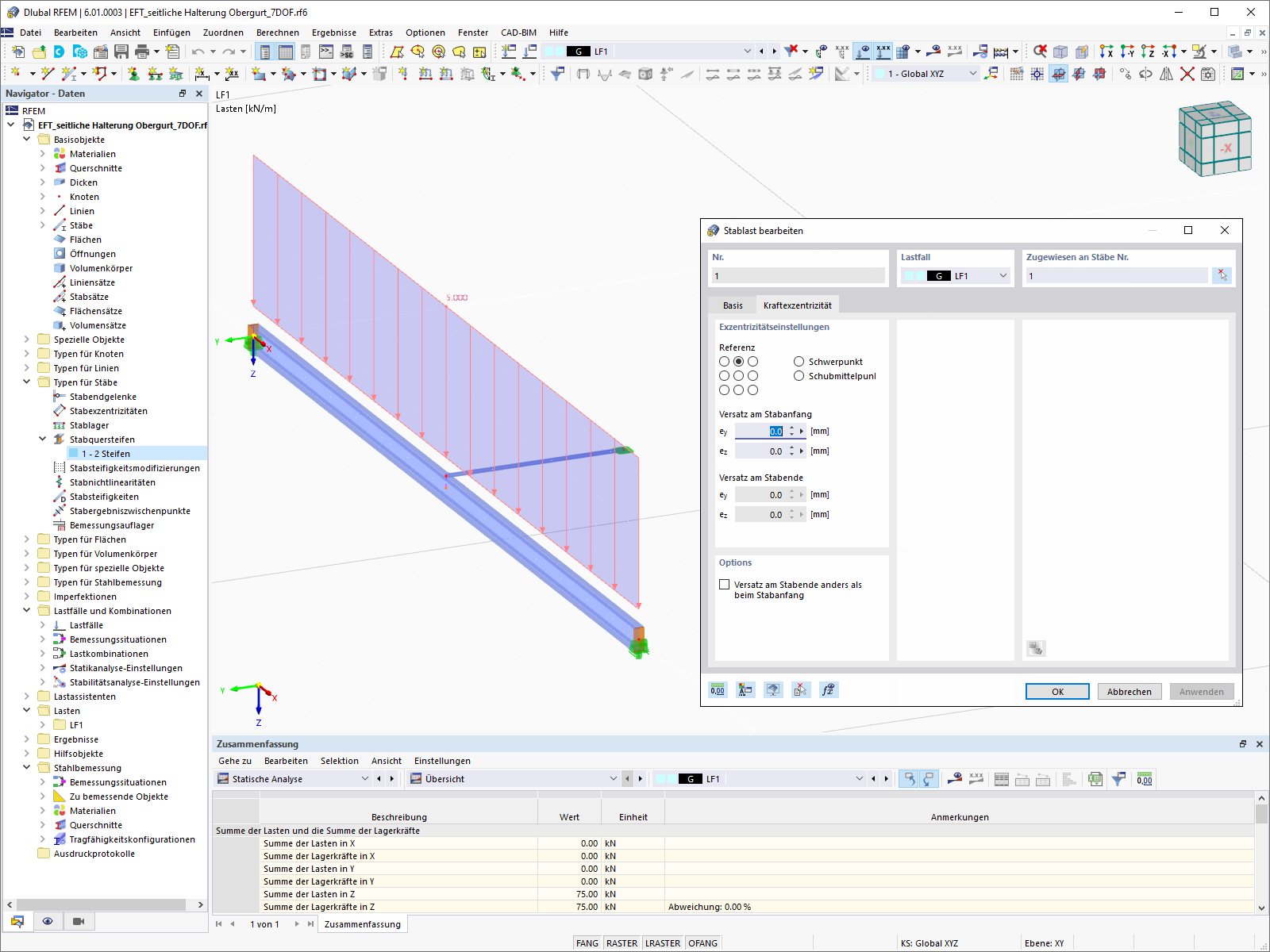Screen dimensions: 1270x952
Task: Select the '1 - 2 Steifen' tree item
Action: (x=106, y=454)
